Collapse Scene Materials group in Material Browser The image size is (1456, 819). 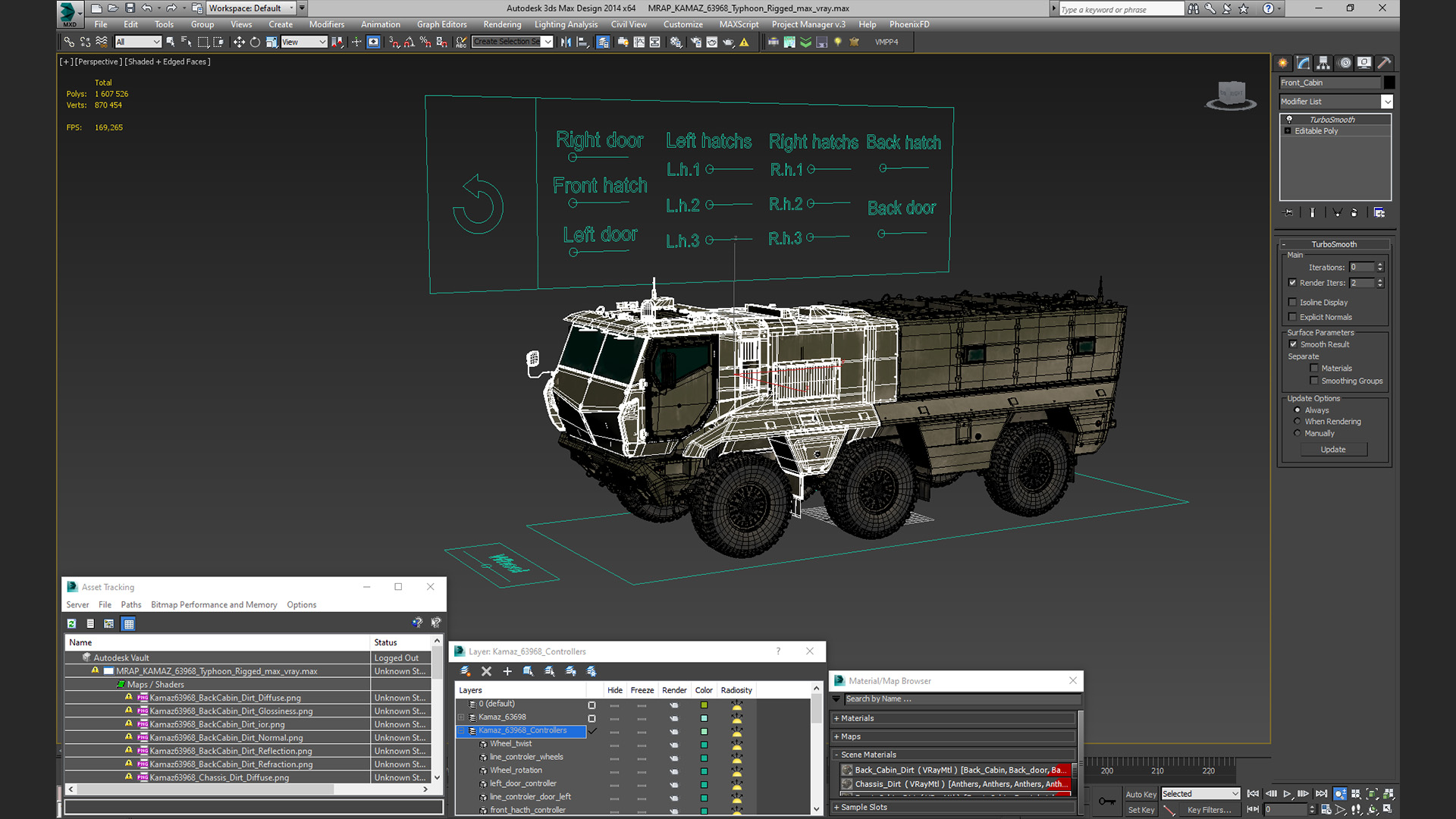836,755
